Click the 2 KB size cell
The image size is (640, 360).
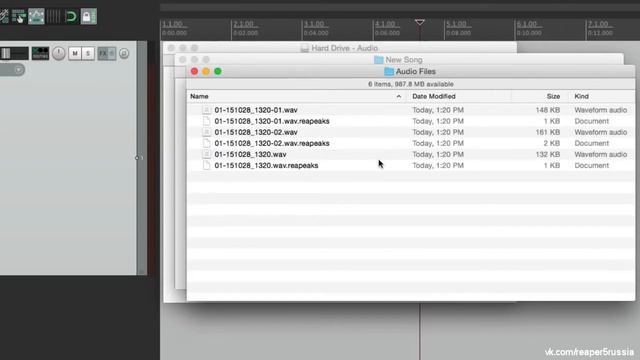click(x=551, y=143)
